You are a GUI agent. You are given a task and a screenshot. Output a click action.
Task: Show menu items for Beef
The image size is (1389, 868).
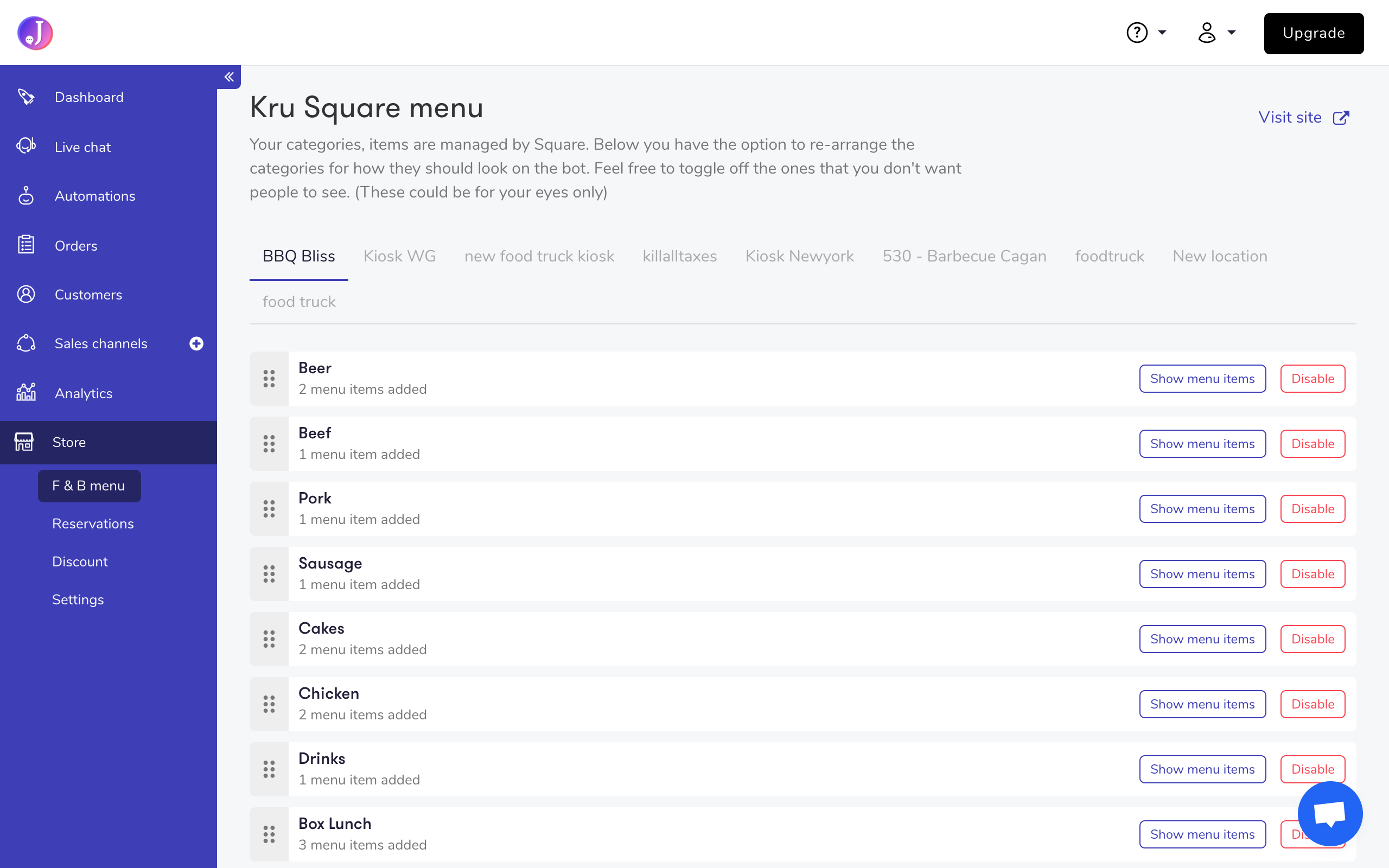[x=1202, y=444]
